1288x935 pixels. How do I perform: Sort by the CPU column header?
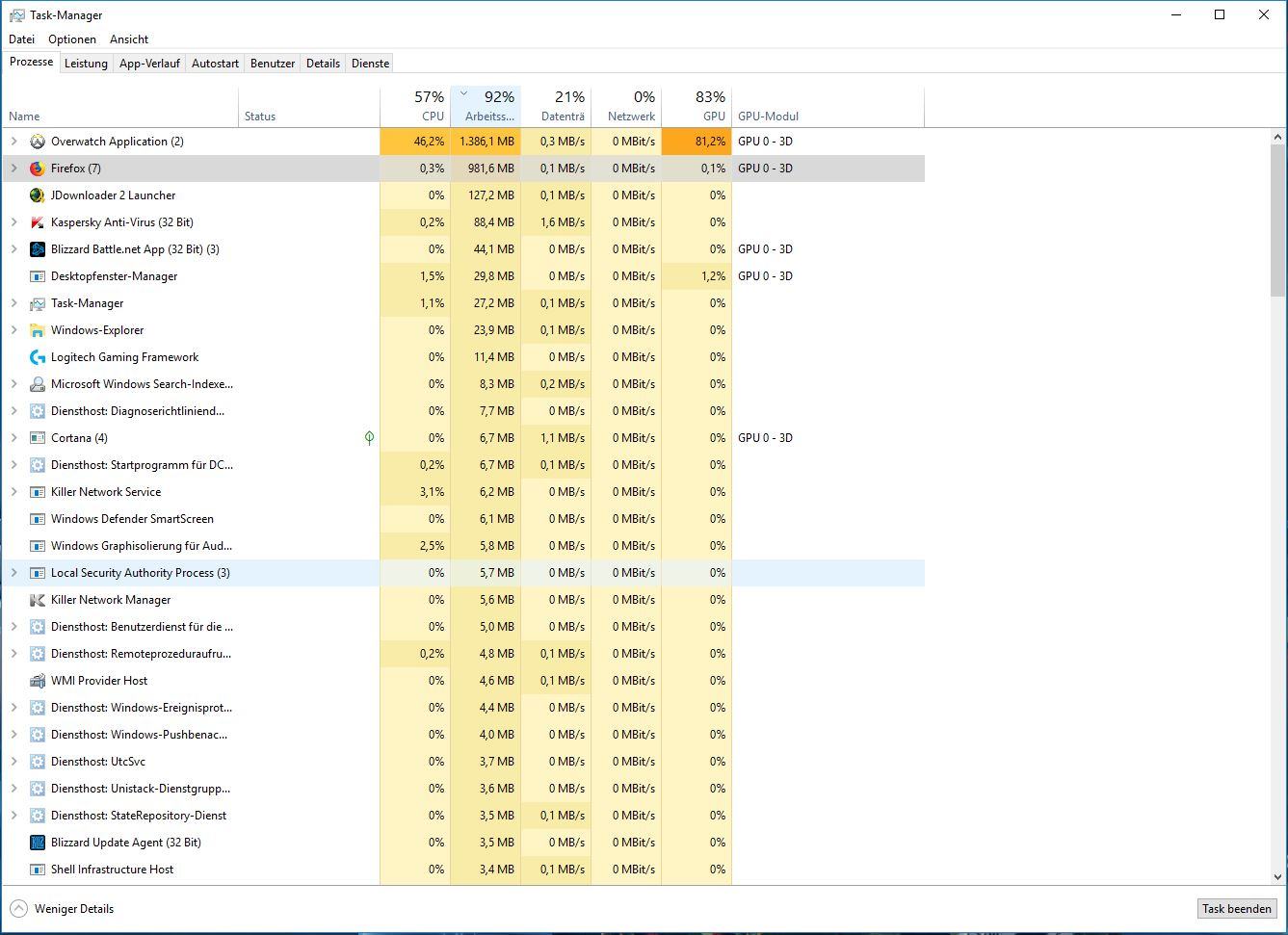414,106
